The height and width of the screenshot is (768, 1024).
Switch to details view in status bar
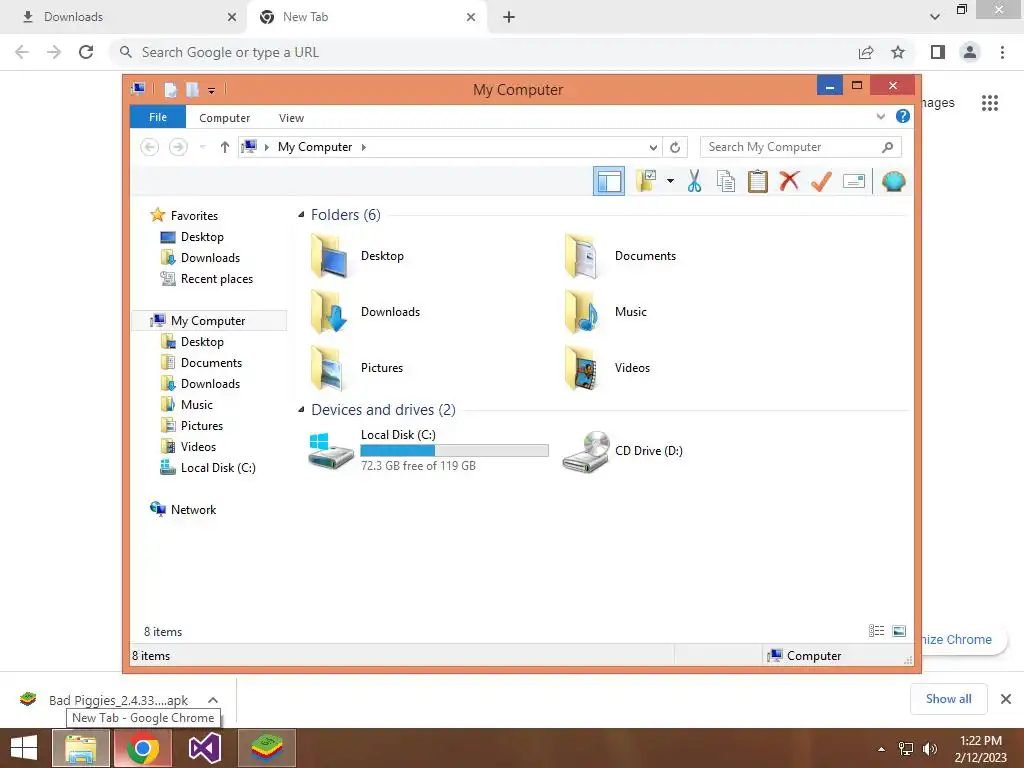(x=876, y=631)
